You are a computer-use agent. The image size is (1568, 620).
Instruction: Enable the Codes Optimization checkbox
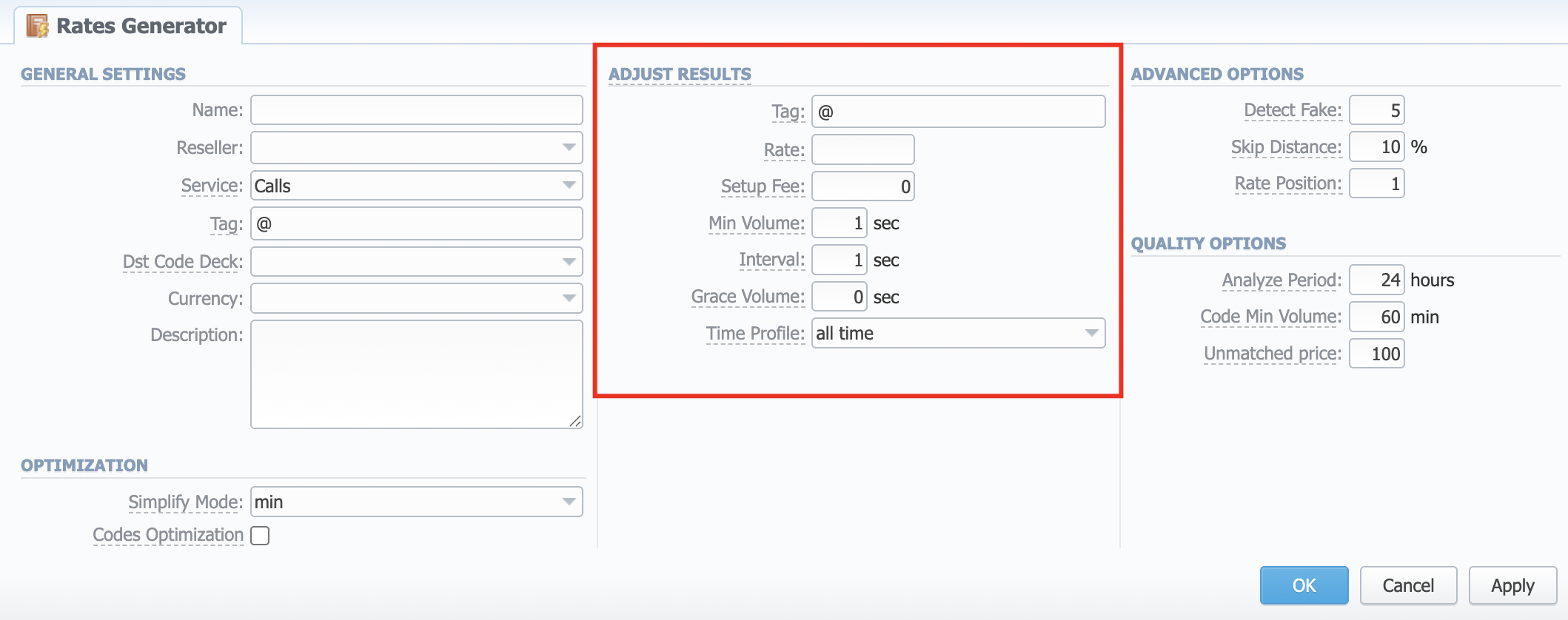coord(260,535)
